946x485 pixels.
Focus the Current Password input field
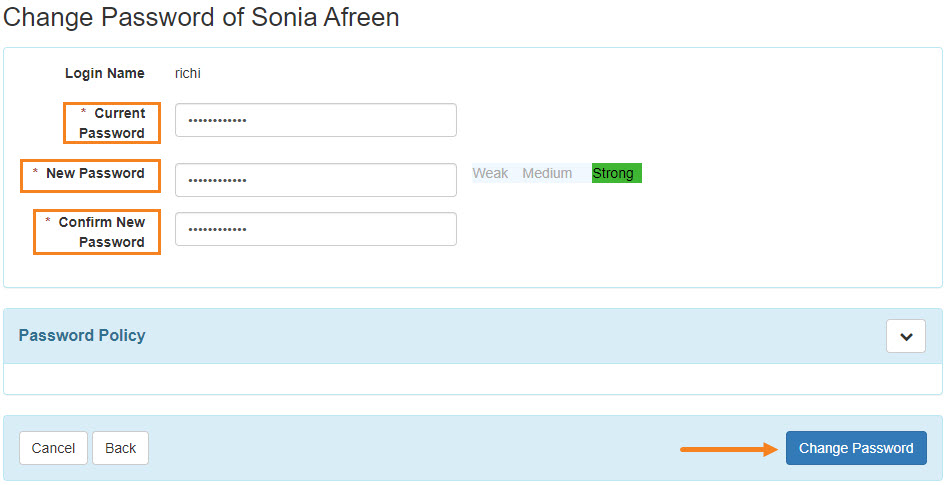pyautogui.click(x=315, y=120)
